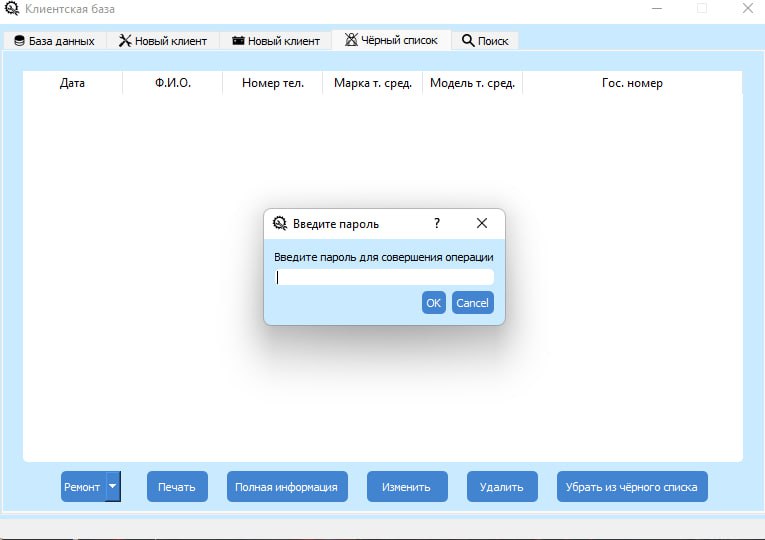Open the База данных tab
Viewport: 765px width, 540px height.
coord(55,40)
